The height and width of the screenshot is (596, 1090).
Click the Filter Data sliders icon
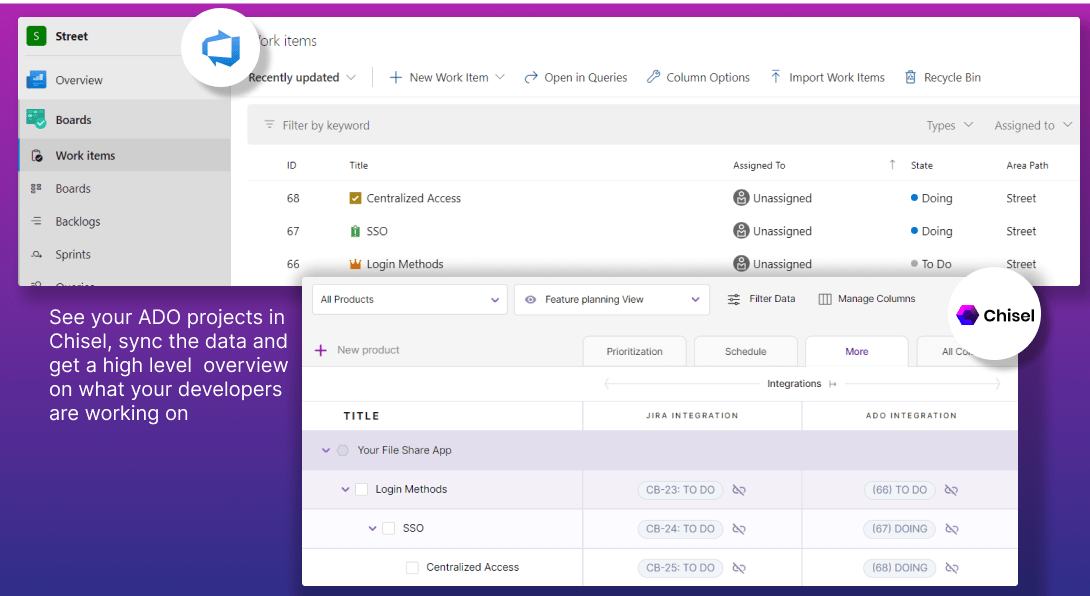pyautogui.click(x=733, y=299)
